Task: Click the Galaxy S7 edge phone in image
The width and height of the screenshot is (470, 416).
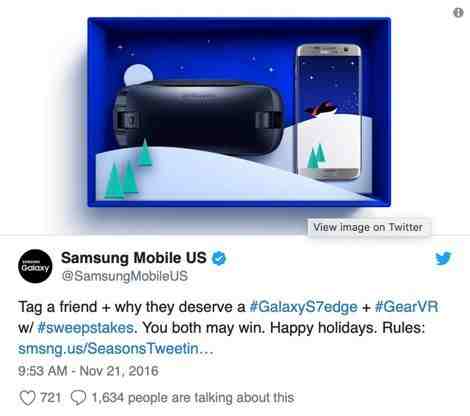Action: pyautogui.click(x=329, y=112)
